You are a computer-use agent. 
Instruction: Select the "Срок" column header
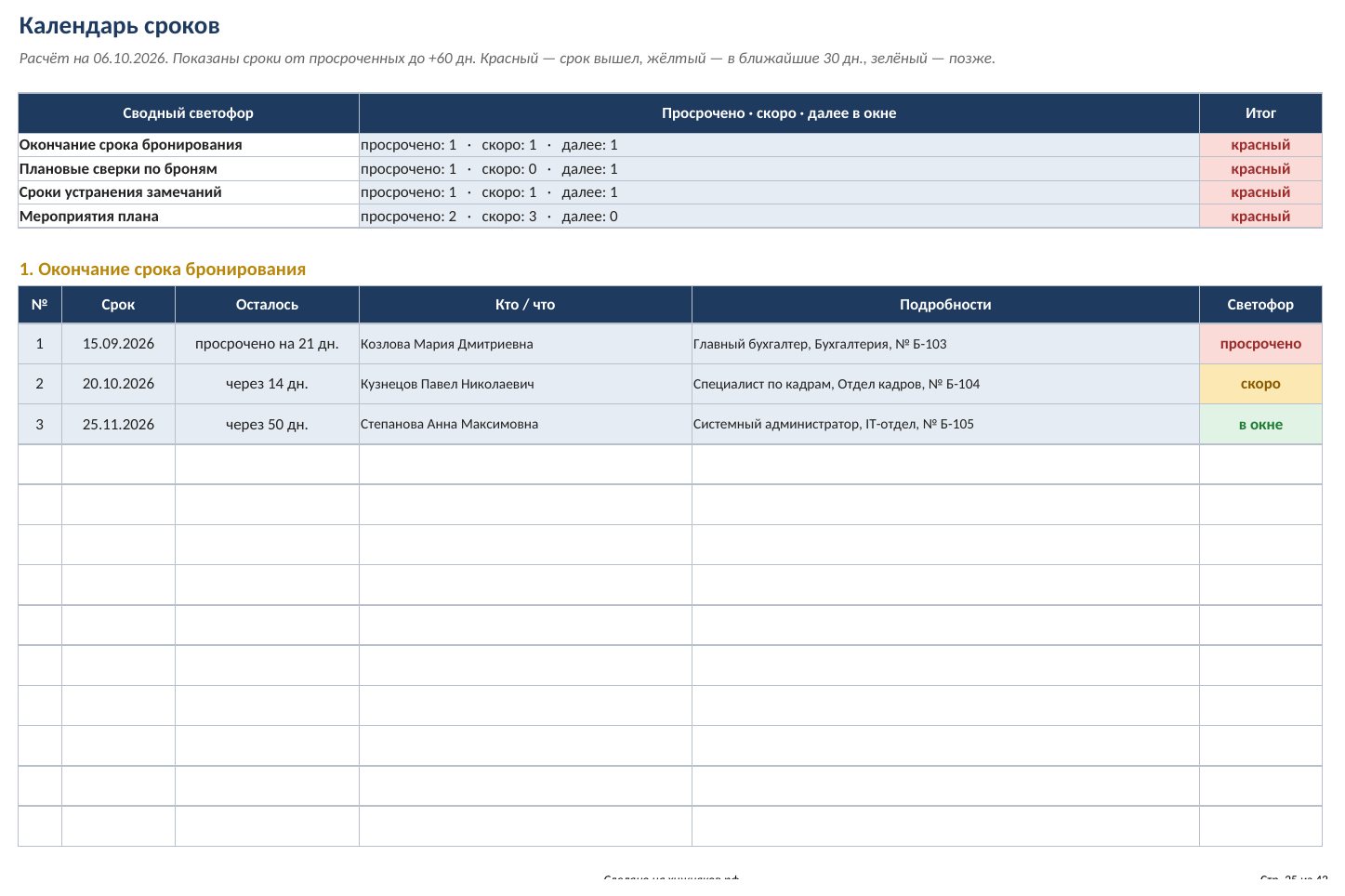(118, 305)
